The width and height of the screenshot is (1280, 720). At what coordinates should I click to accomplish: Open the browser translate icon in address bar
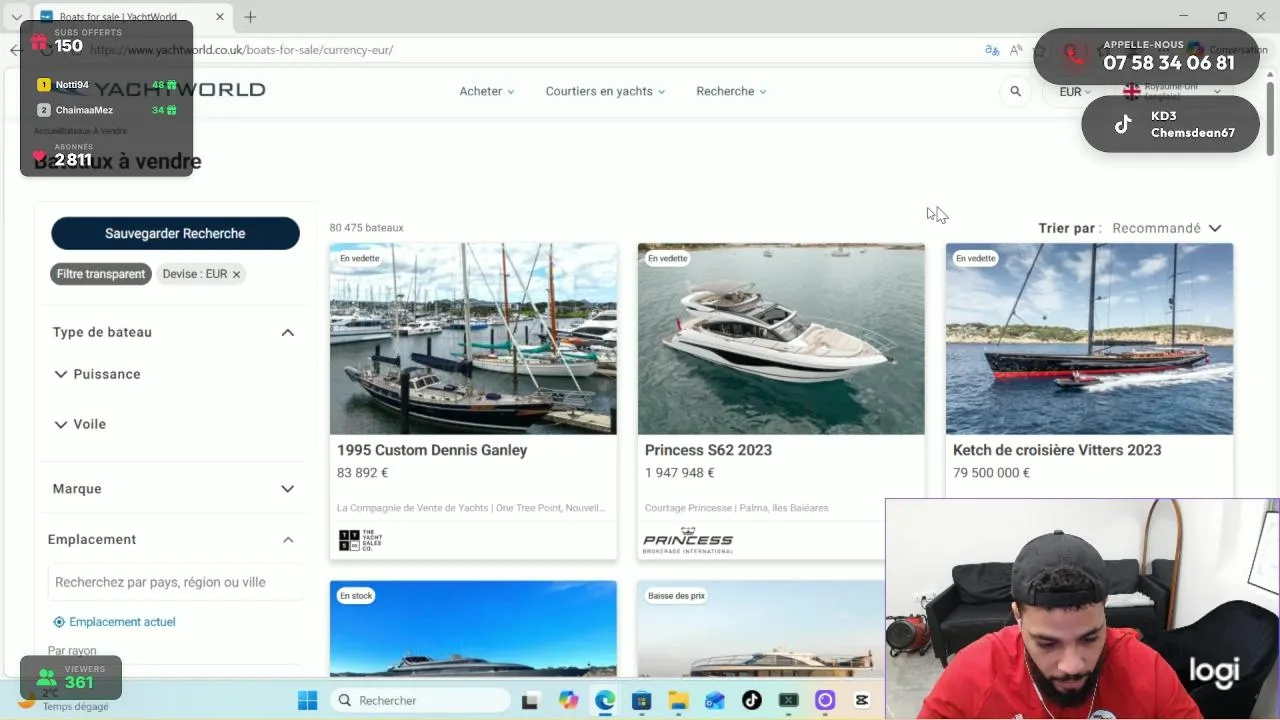(x=992, y=50)
